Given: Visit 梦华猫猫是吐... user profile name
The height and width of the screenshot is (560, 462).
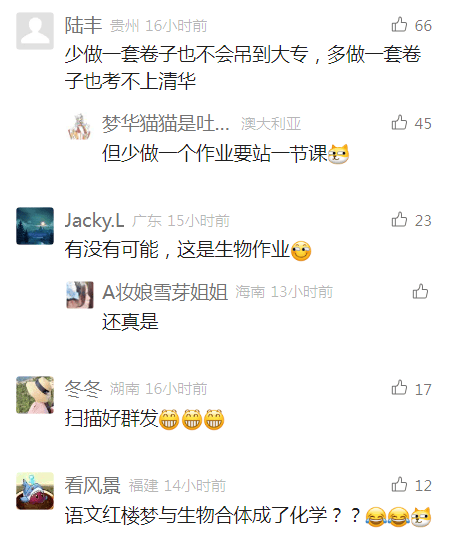Looking at the screenshot, I should tap(166, 123).
